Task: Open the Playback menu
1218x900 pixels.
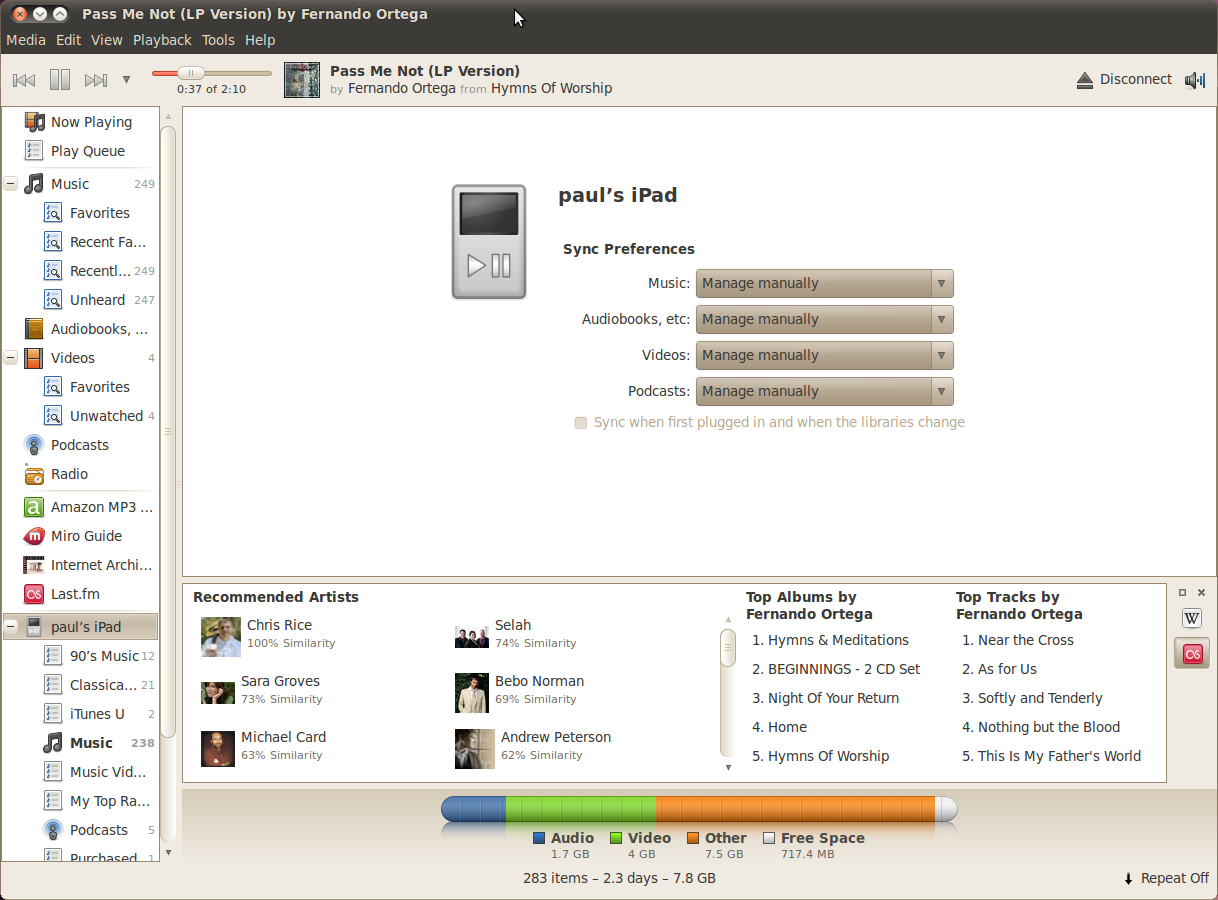Action: pyautogui.click(x=162, y=40)
